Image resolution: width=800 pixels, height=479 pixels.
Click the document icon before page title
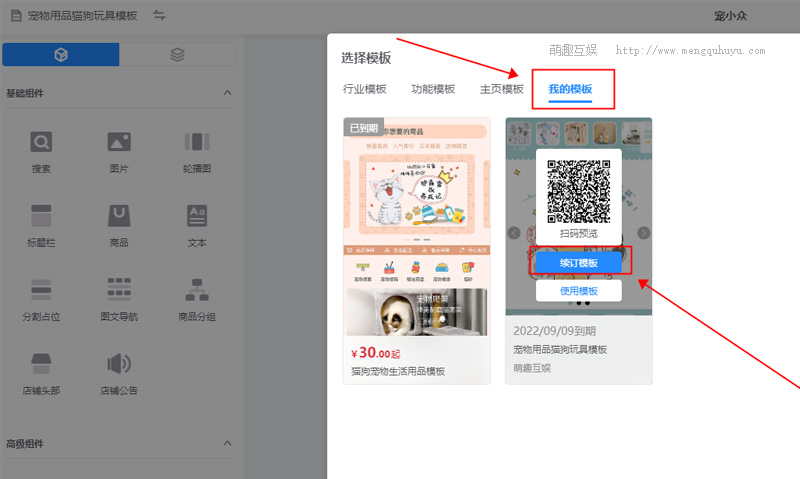point(16,16)
